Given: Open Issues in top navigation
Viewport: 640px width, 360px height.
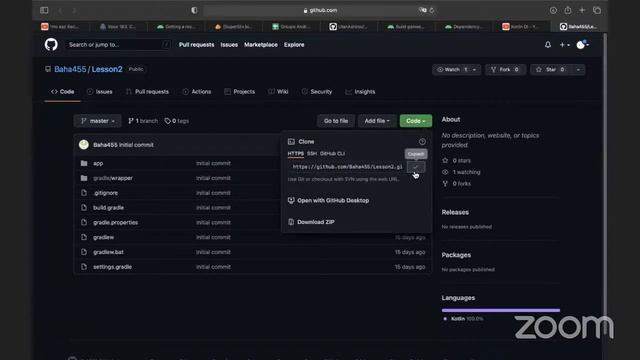Looking at the screenshot, I should (x=229, y=44).
